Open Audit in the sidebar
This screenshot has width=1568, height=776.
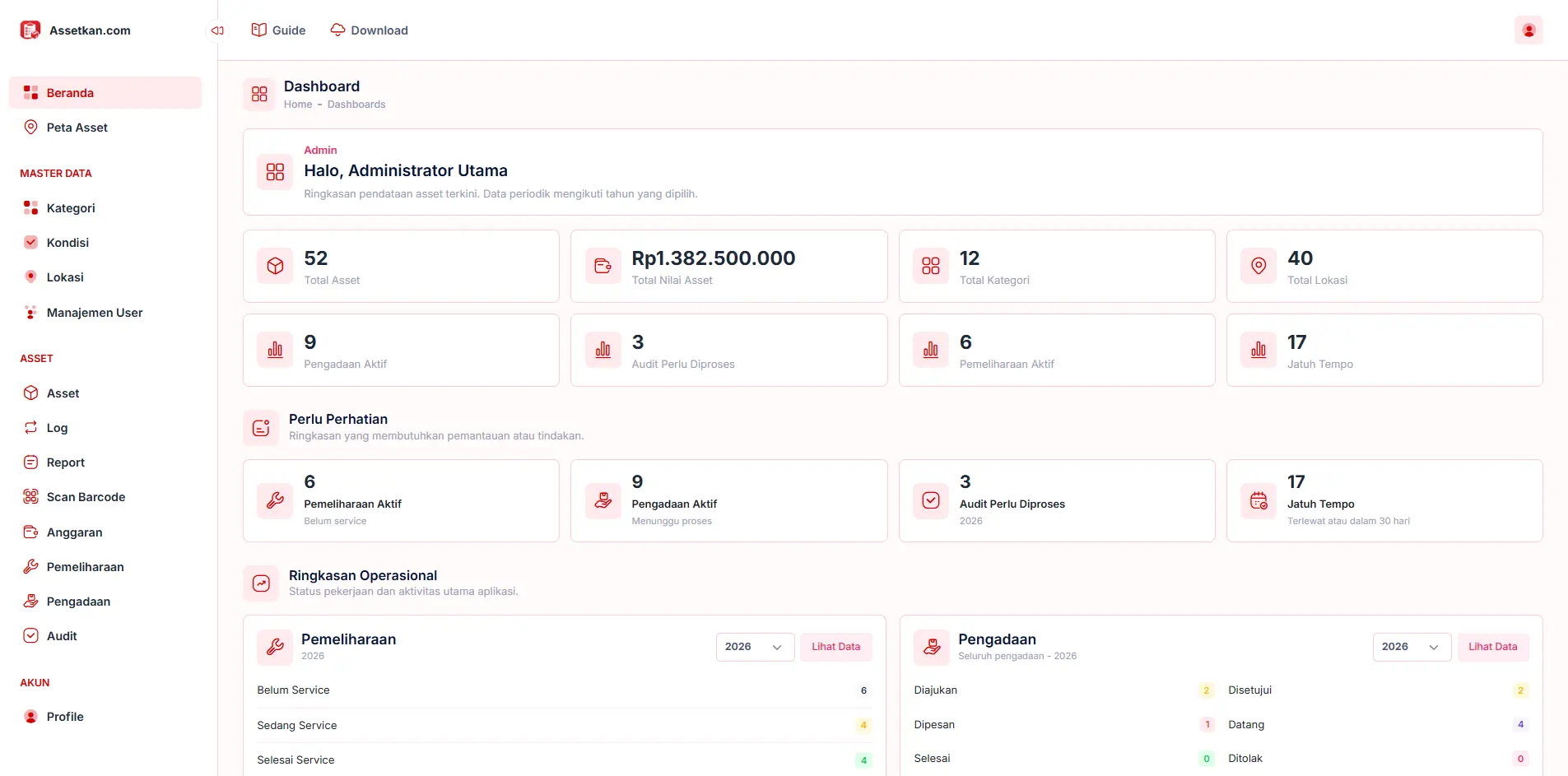105,636
